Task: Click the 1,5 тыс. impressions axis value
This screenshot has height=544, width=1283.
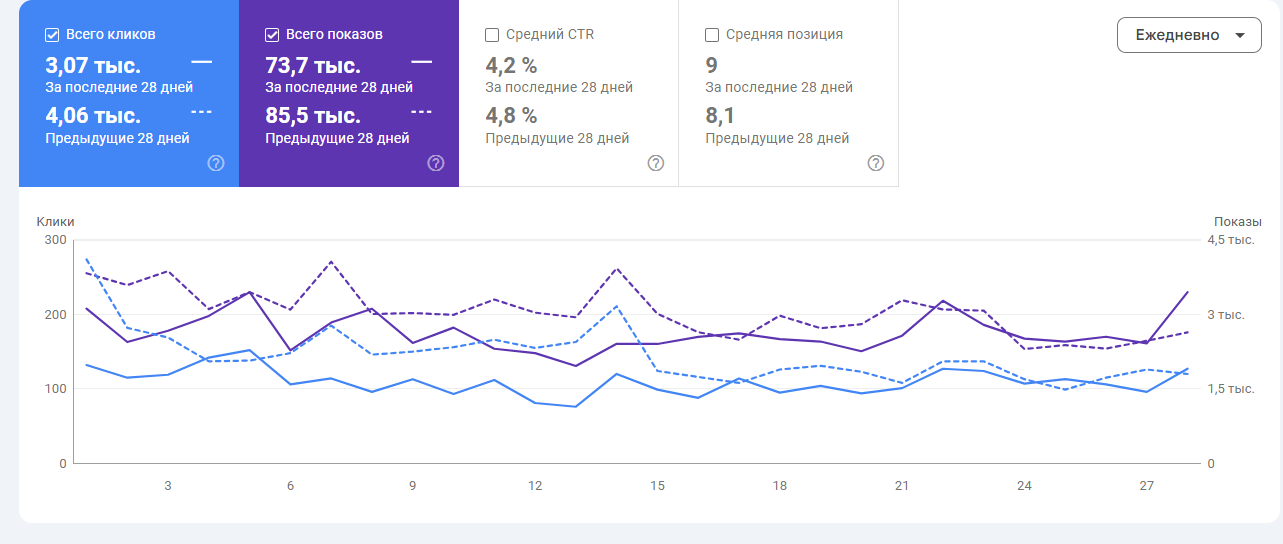Action: (x=1230, y=389)
